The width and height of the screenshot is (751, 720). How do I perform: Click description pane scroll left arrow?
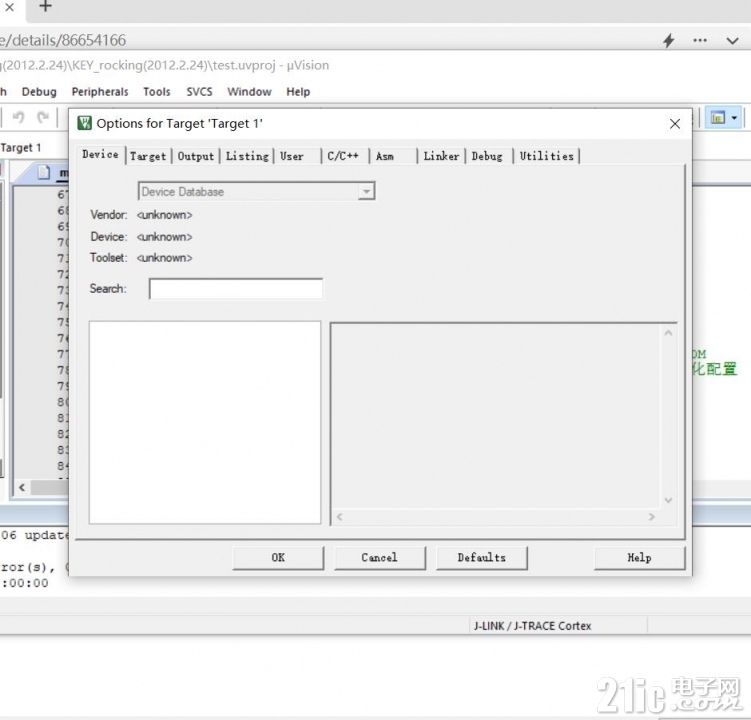[x=339, y=516]
